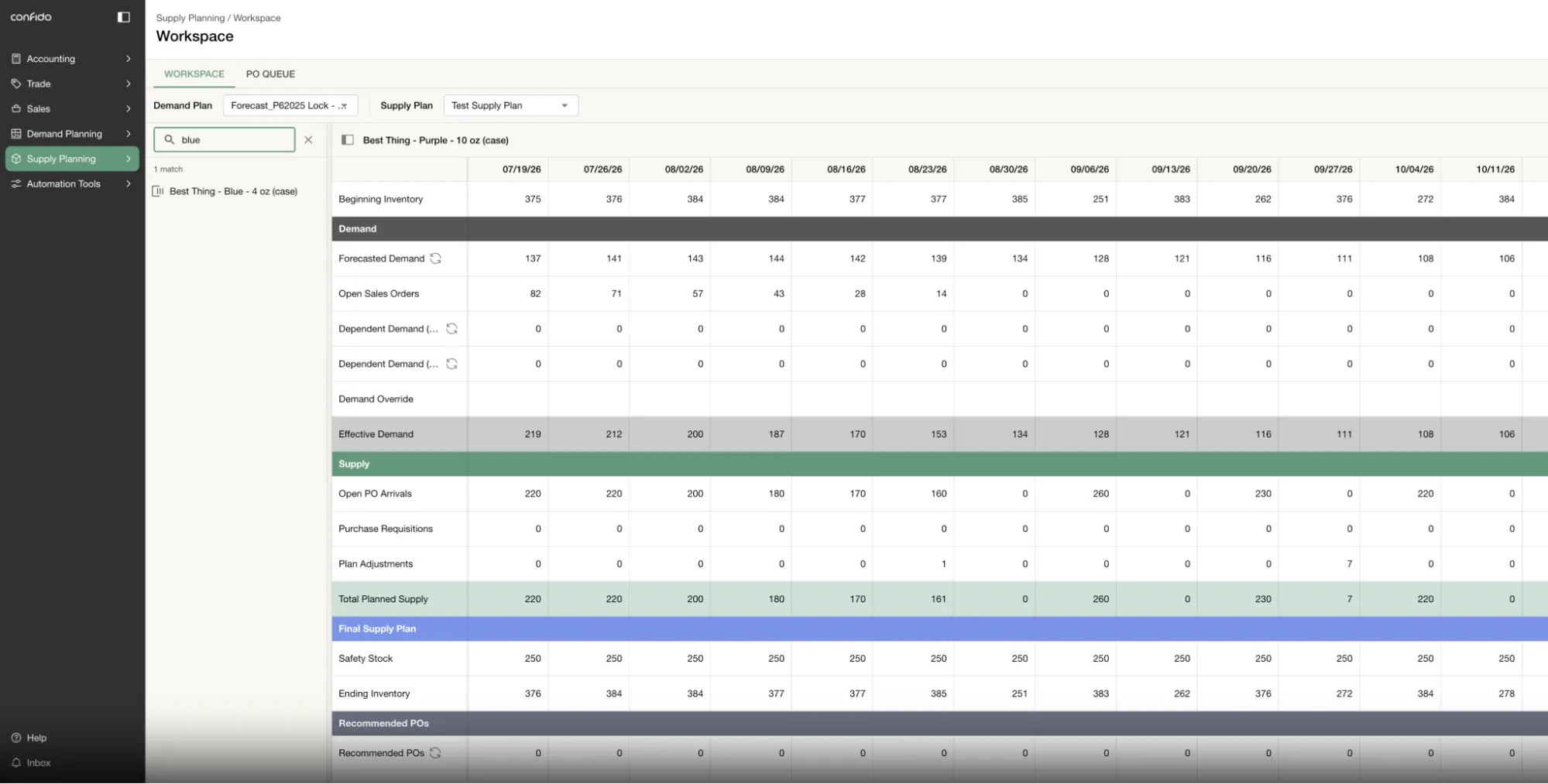The image size is (1548, 784).
Task: Click Forecasted Demand value 137
Action: pyautogui.click(x=533, y=258)
